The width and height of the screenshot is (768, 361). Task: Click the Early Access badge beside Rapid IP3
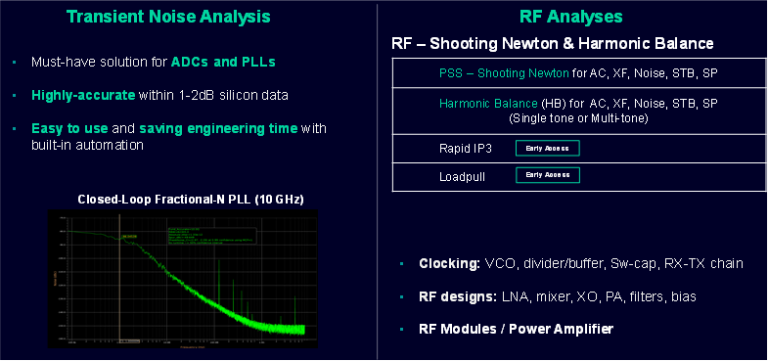tap(548, 148)
